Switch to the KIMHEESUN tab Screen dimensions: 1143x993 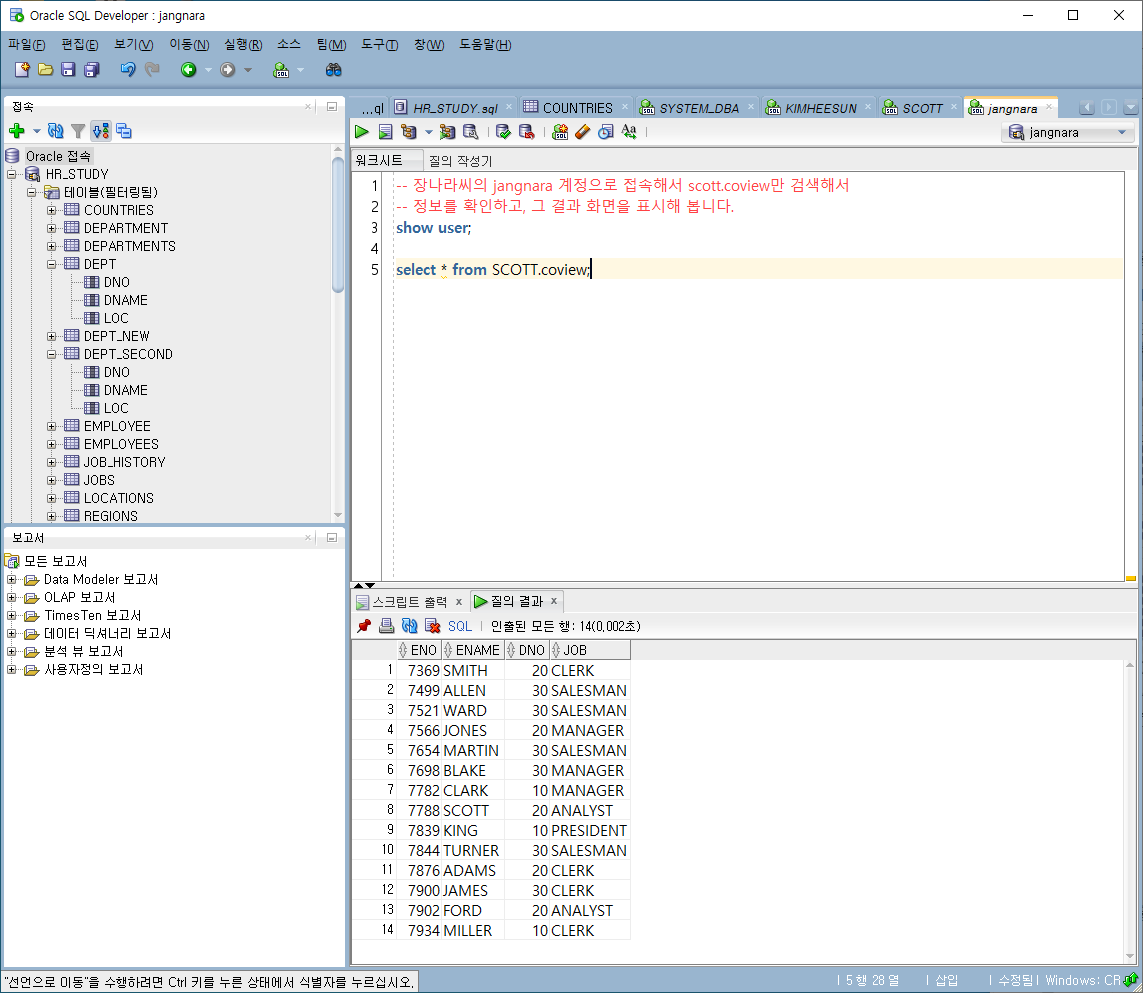click(820, 108)
